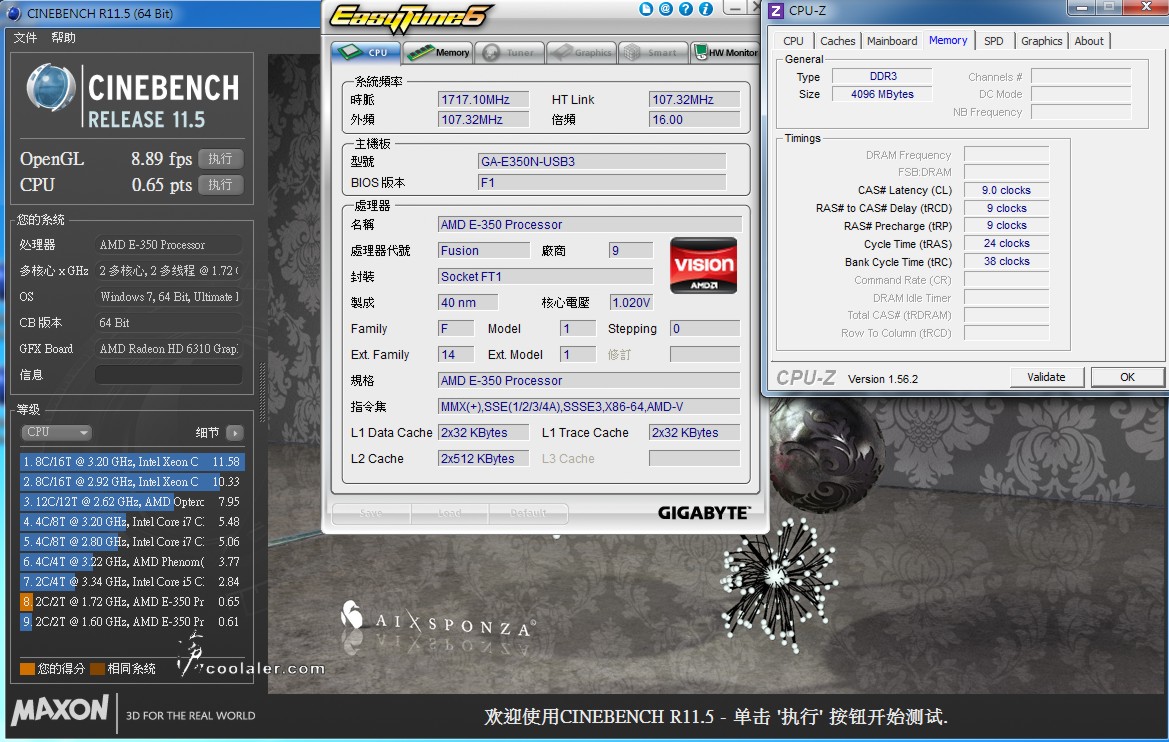Click the 16.00 multiplier value
The image size is (1169, 742).
click(x=694, y=119)
